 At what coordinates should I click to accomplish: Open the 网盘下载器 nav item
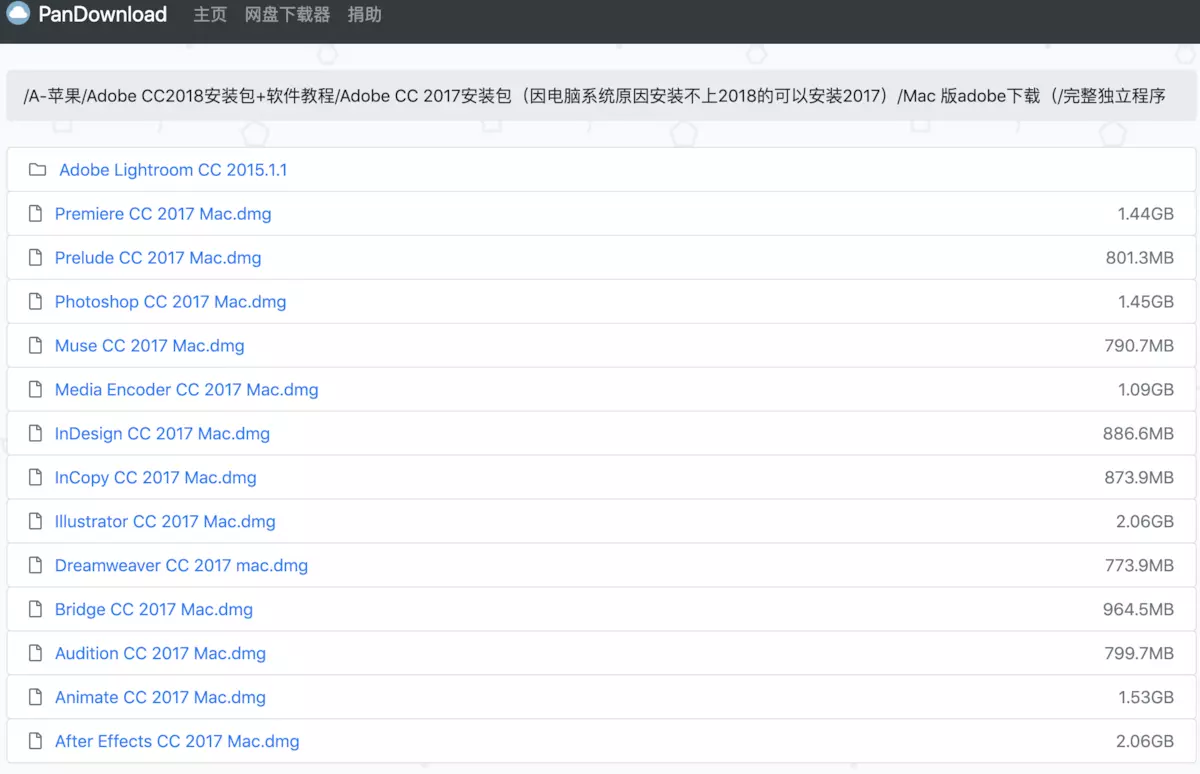[287, 15]
